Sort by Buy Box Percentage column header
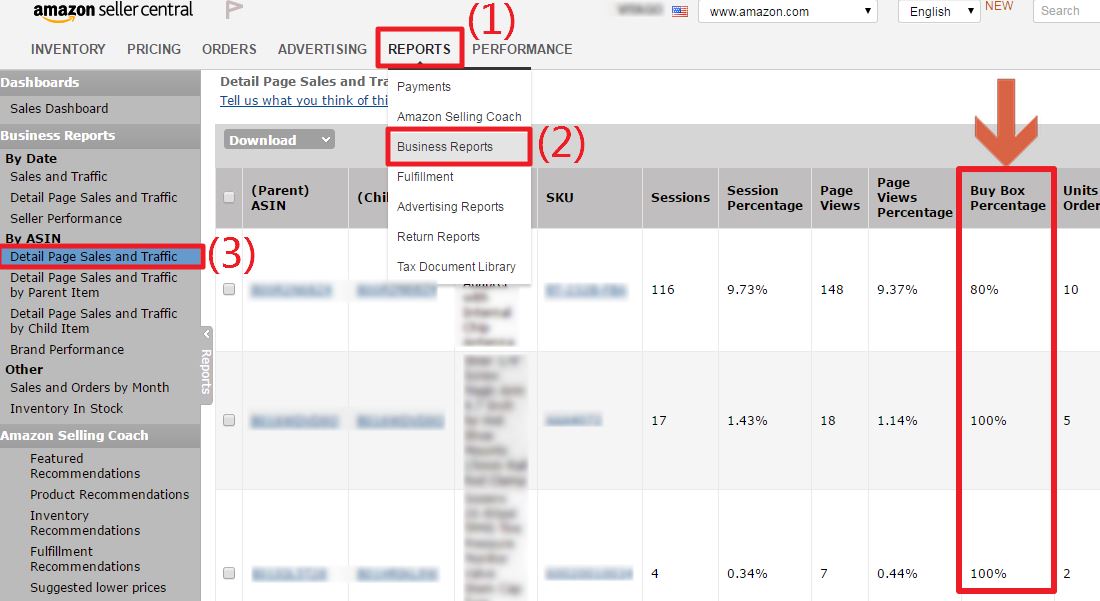Screen dimensions: 1100x601 1007,198
